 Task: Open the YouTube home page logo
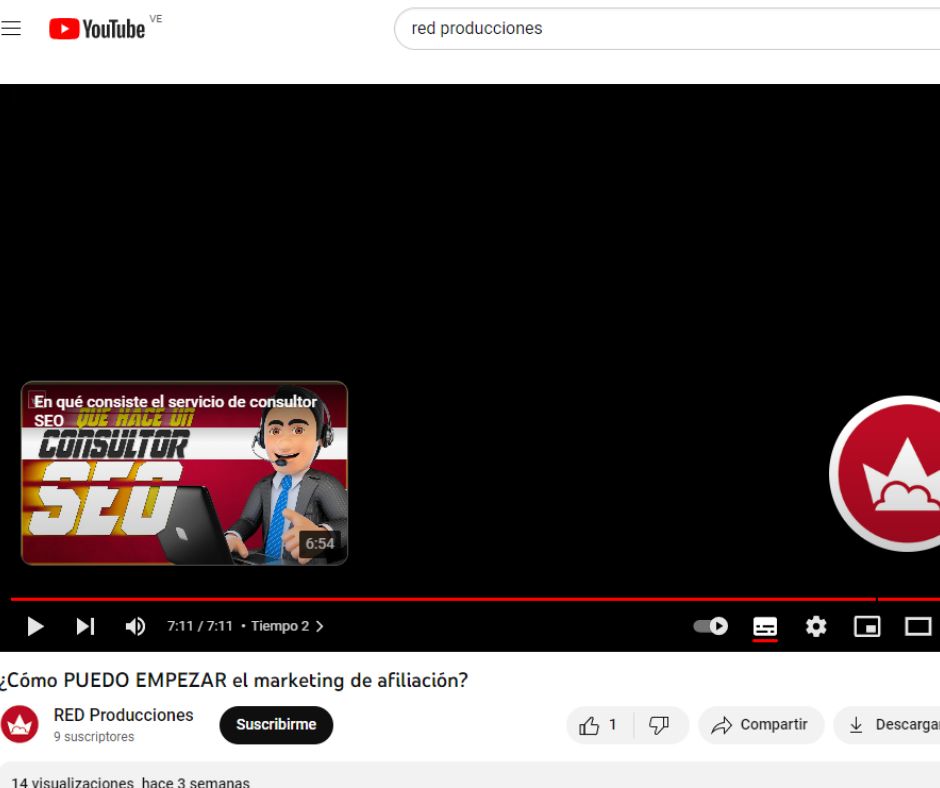tap(97, 27)
